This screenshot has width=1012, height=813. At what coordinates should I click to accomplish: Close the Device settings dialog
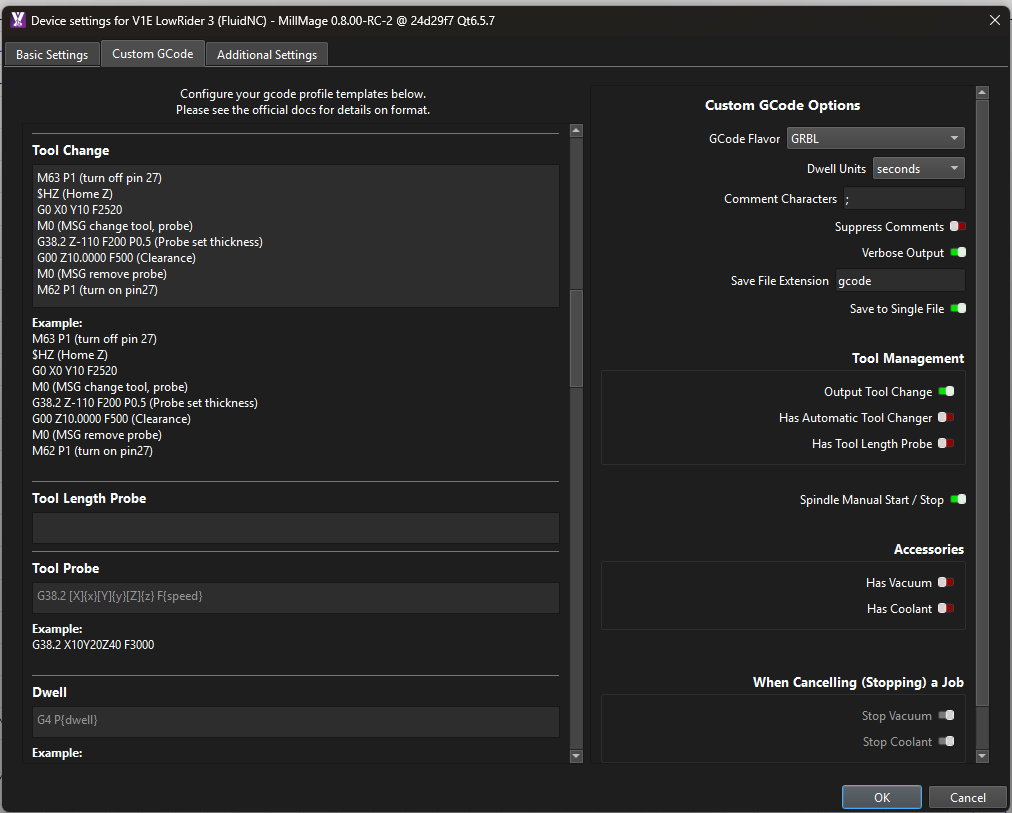[994, 20]
